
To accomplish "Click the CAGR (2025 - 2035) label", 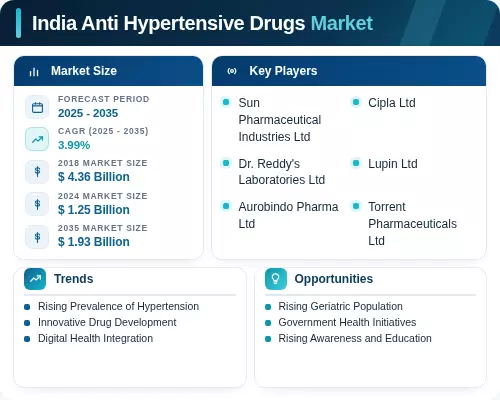I will 103,131.
